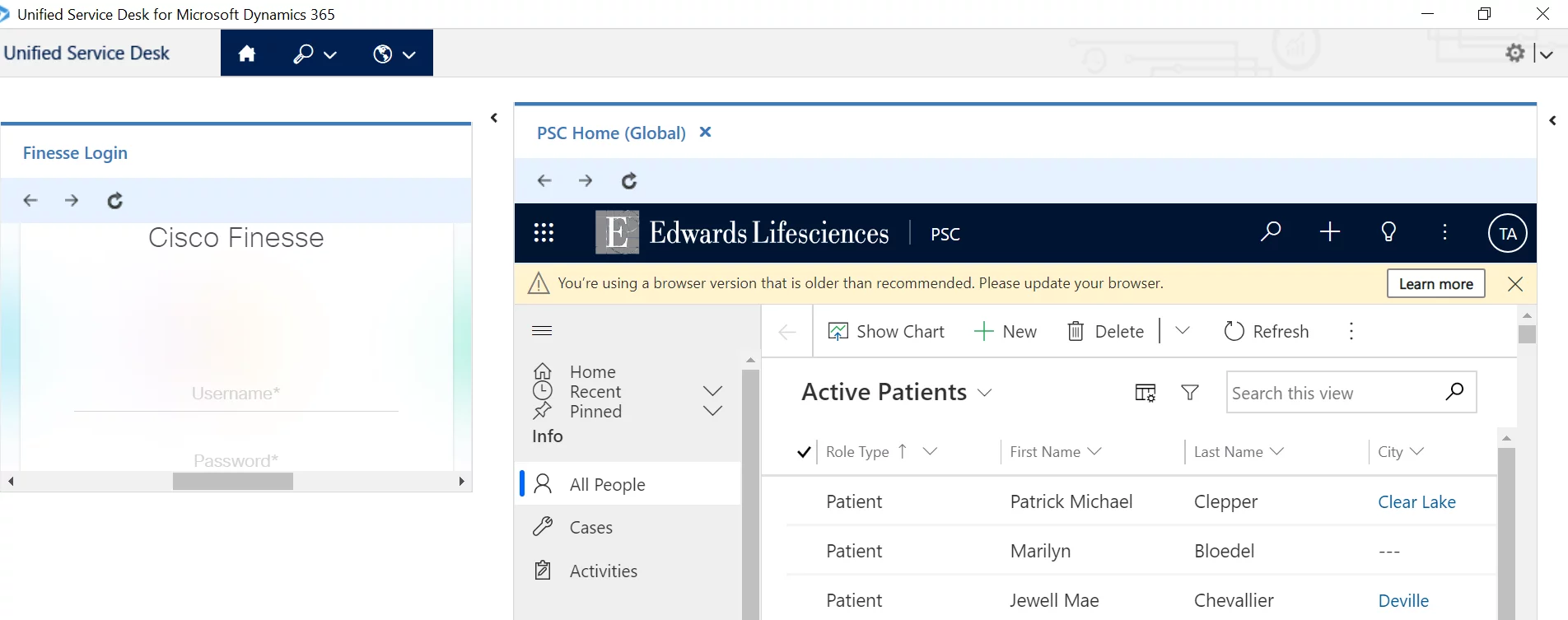Image resolution: width=1568 pixels, height=620 pixels.
Task: Go back in PSC Home browser
Action: click(544, 180)
